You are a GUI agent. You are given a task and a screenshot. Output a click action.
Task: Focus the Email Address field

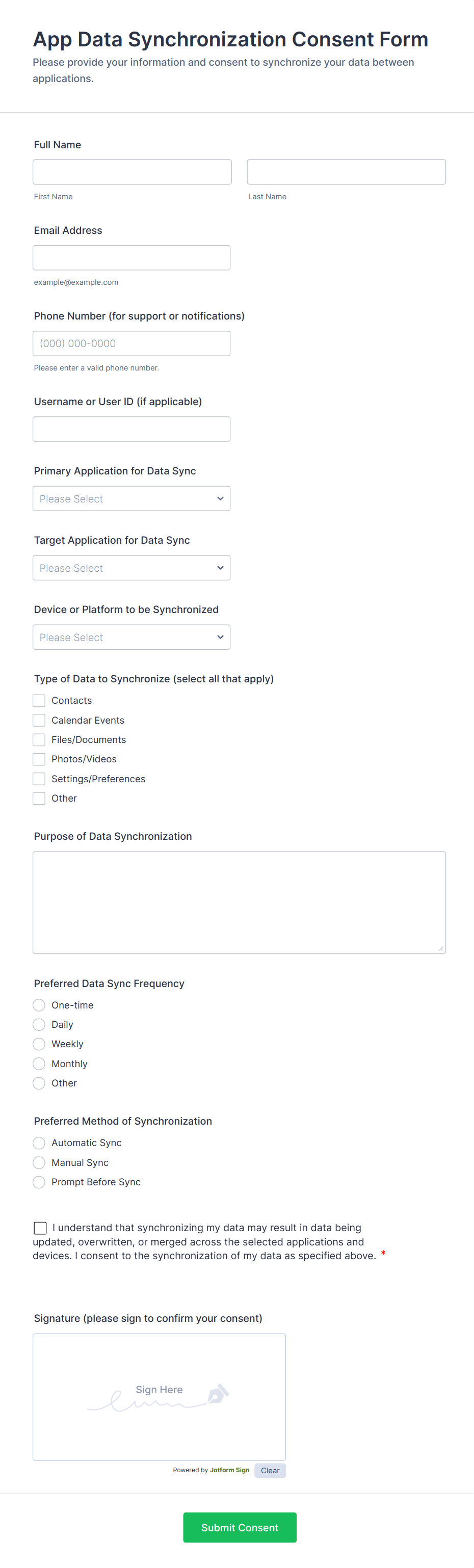pyautogui.click(x=131, y=257)
